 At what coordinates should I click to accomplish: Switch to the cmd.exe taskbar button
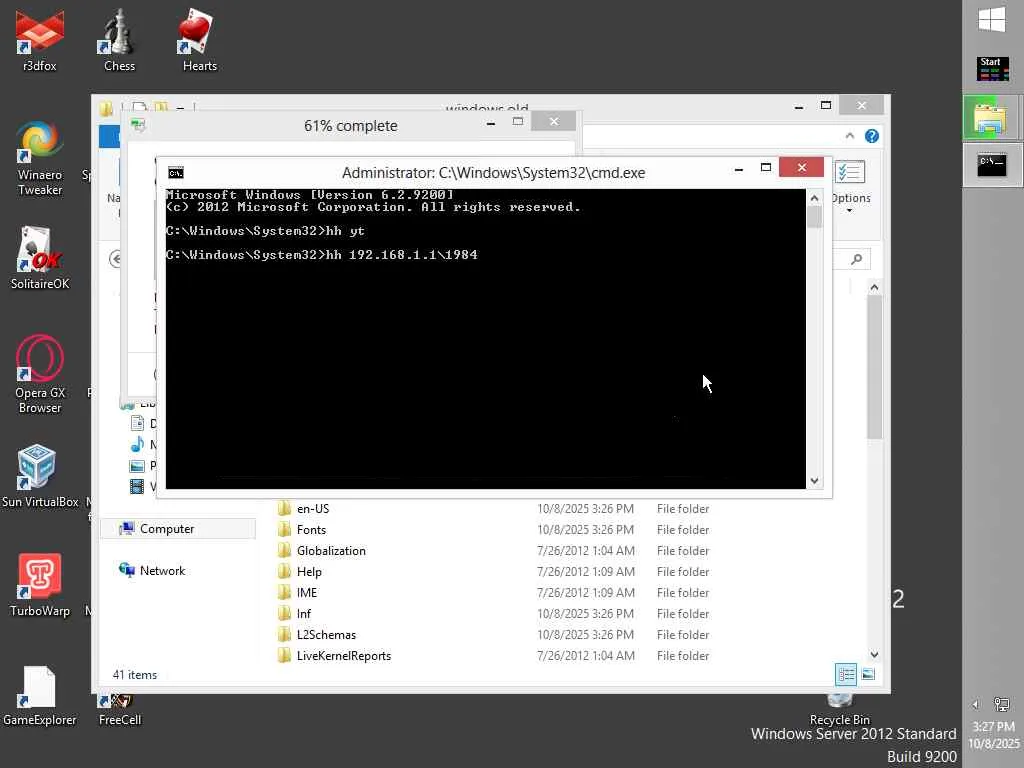[991, 165]
